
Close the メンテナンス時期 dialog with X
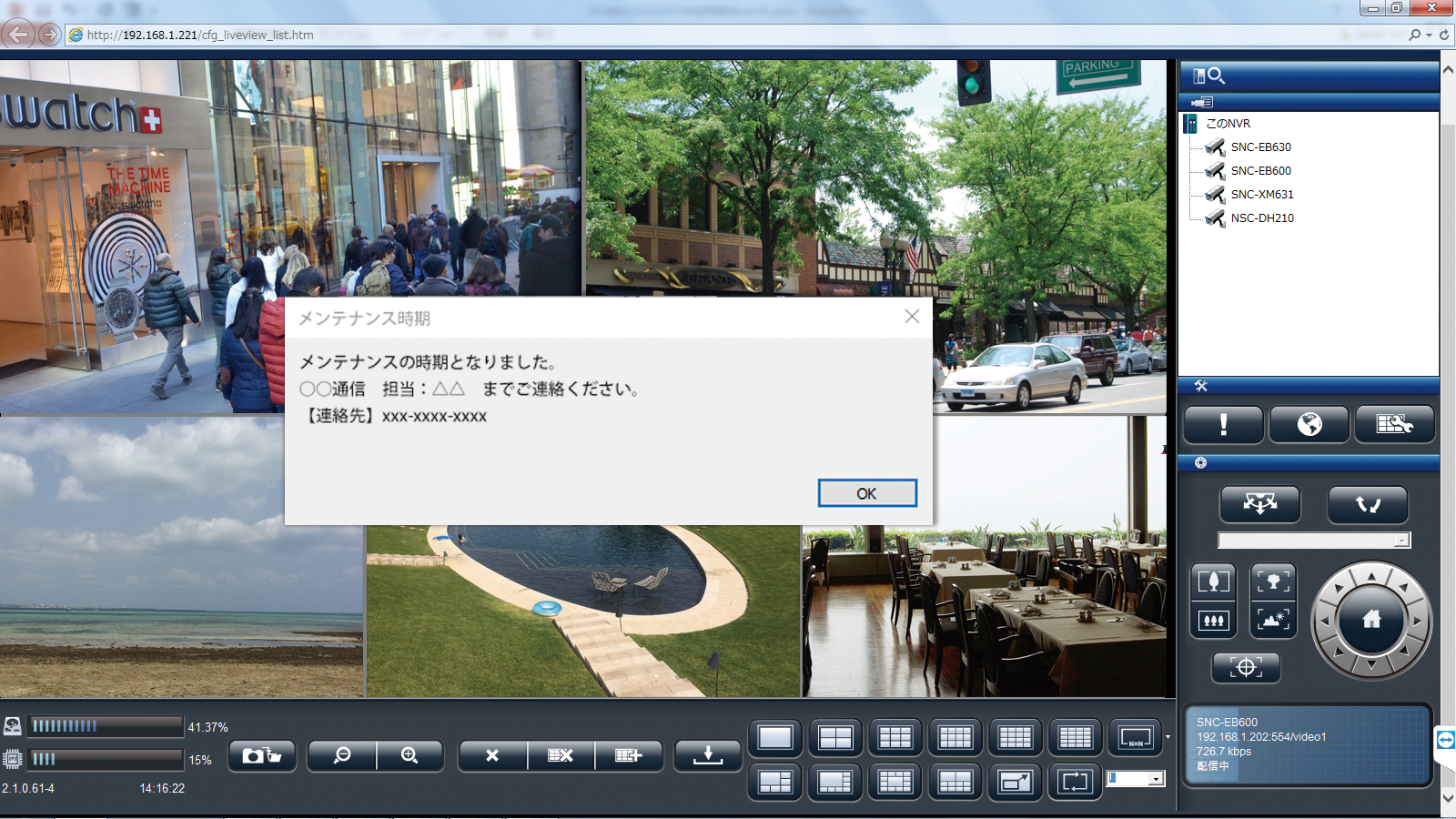912,317
